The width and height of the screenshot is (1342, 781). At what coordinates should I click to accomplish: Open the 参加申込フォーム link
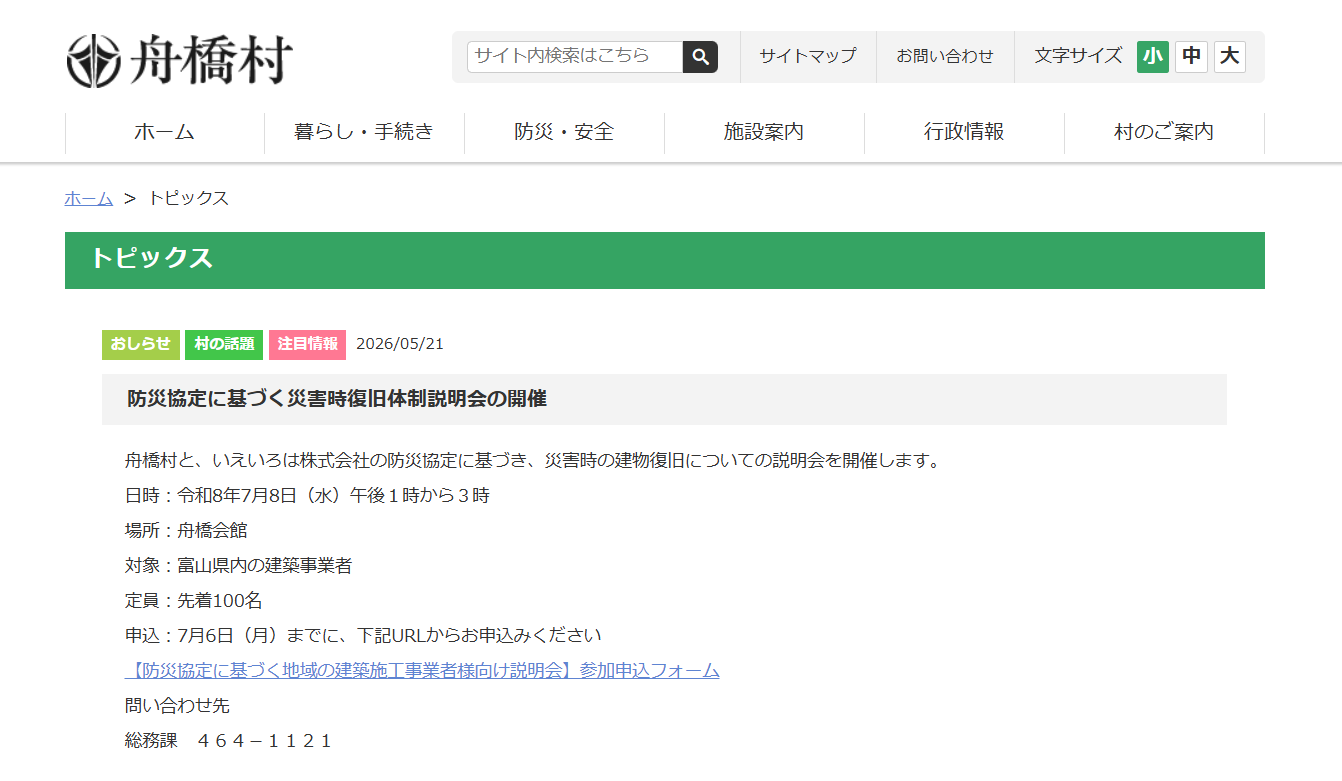point(422,671)
